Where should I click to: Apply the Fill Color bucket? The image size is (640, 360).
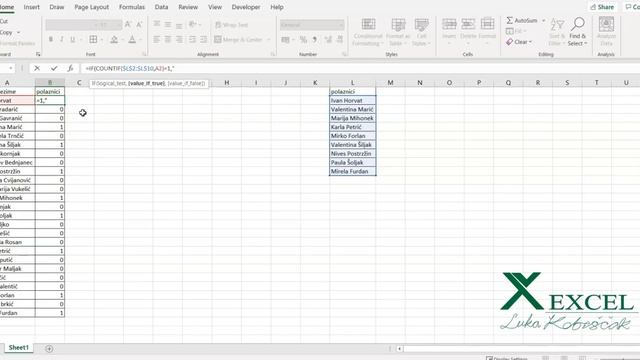point(114,40)
